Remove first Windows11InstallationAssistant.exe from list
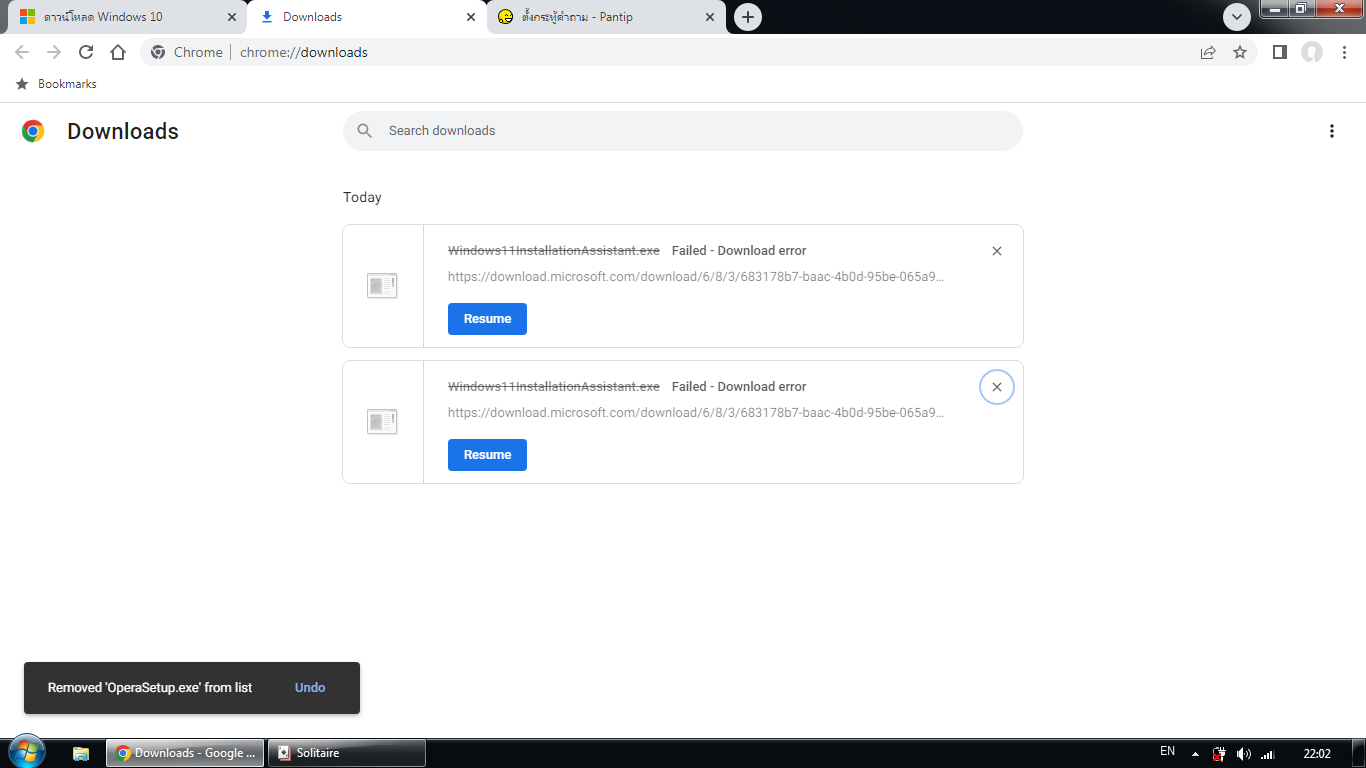This screenshot has width=1366, height=768. tap(996, 251)
